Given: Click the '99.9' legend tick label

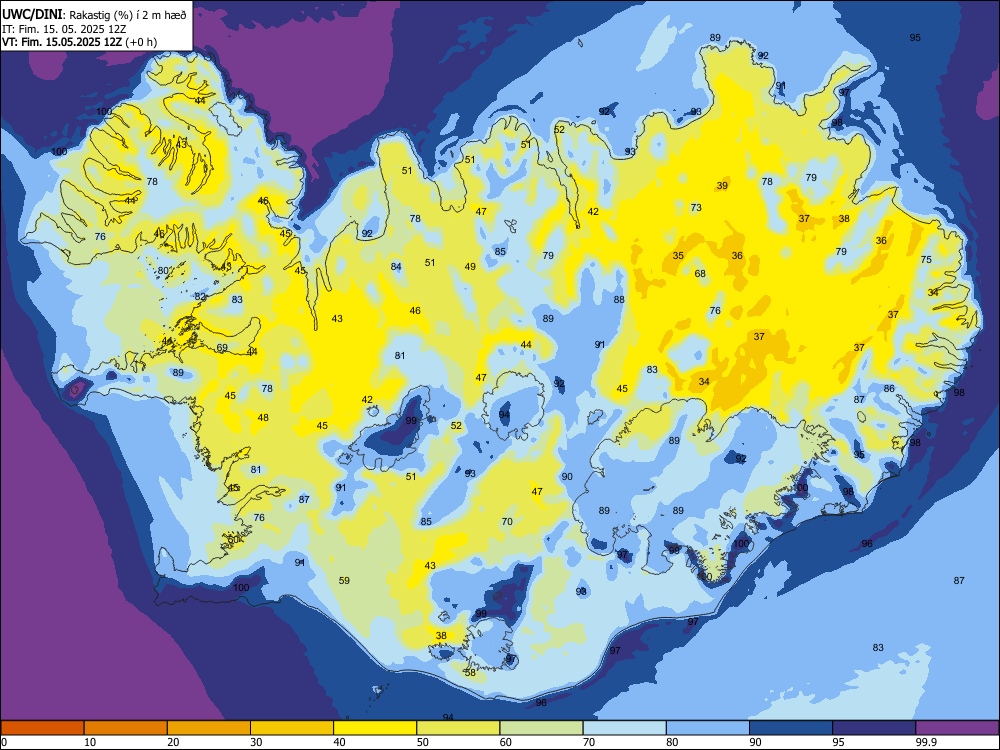Looking at the screenshot, I should point(925,742).
